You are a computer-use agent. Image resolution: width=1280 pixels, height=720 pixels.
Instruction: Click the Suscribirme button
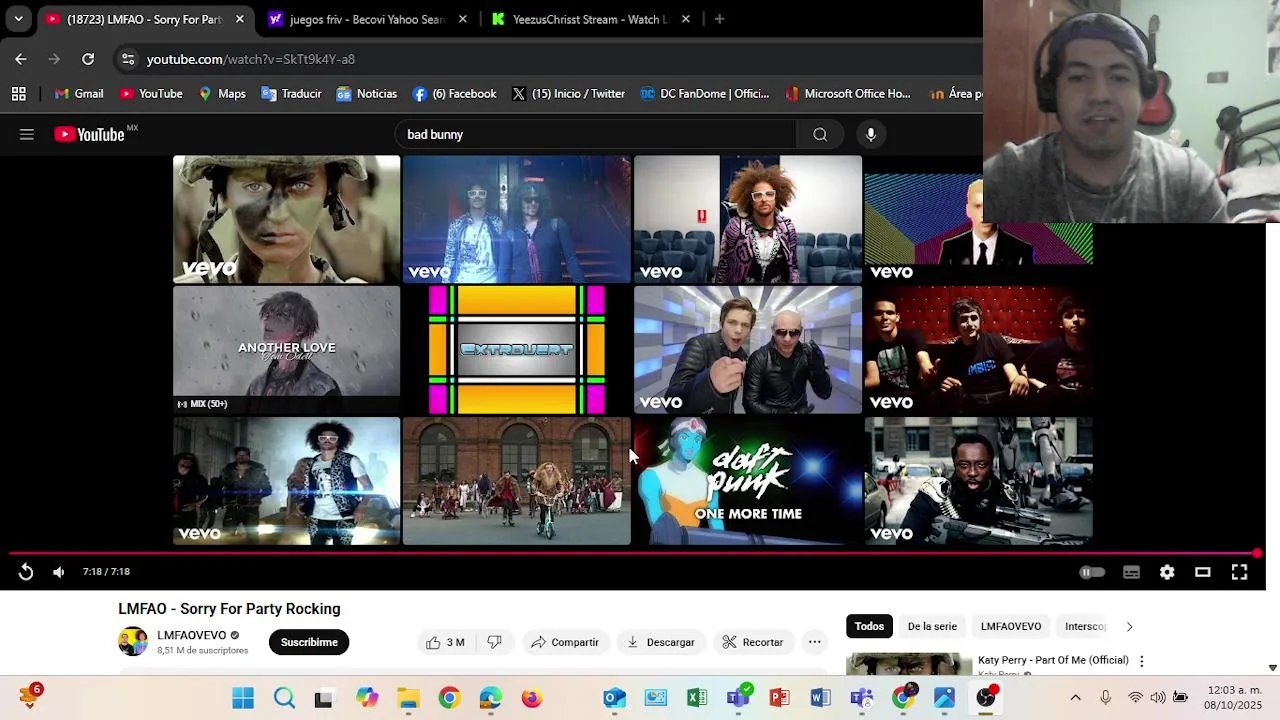(309, 642)
